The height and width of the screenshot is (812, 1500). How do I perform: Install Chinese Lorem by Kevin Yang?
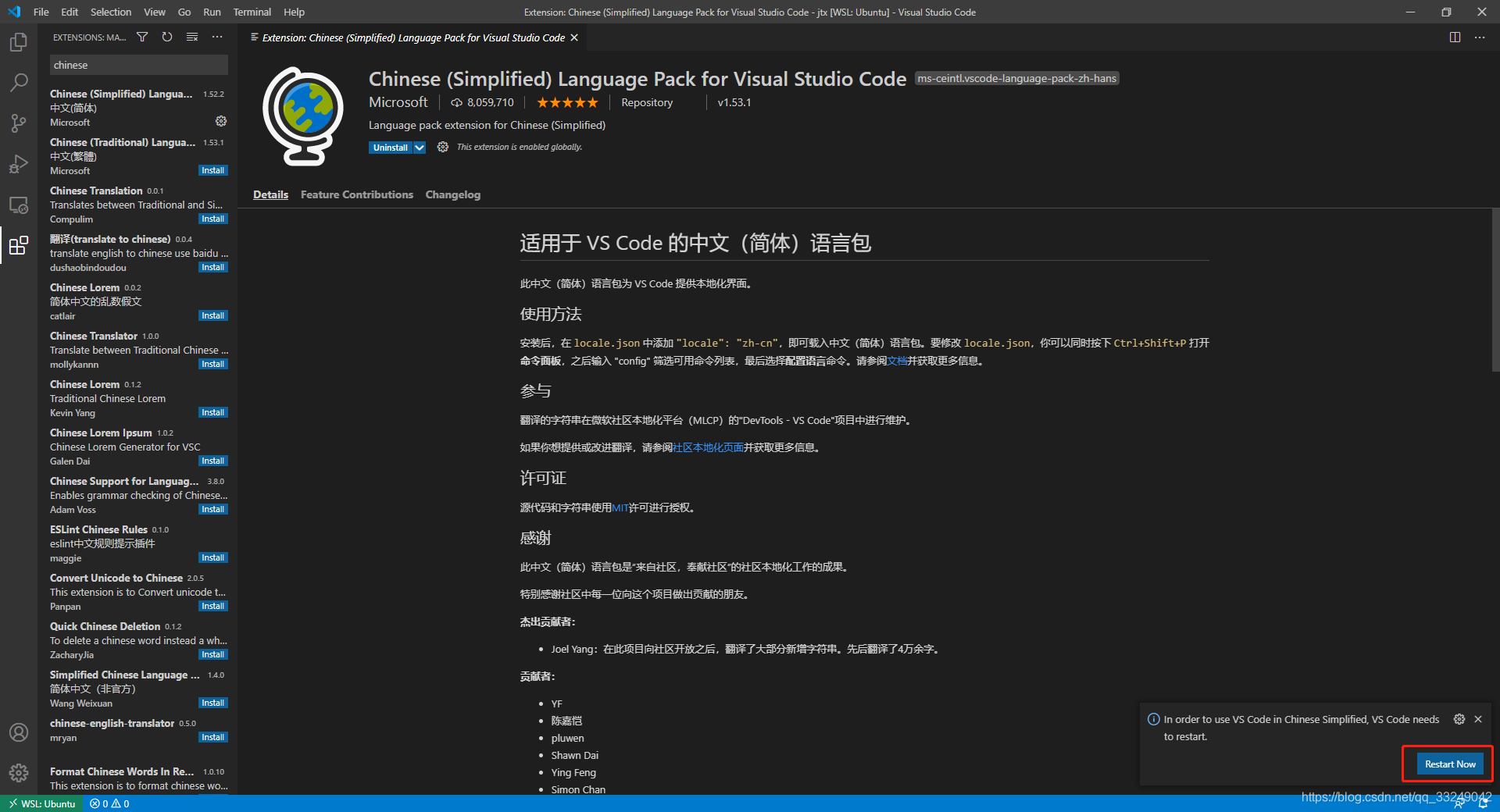click(x=212, y=412)
